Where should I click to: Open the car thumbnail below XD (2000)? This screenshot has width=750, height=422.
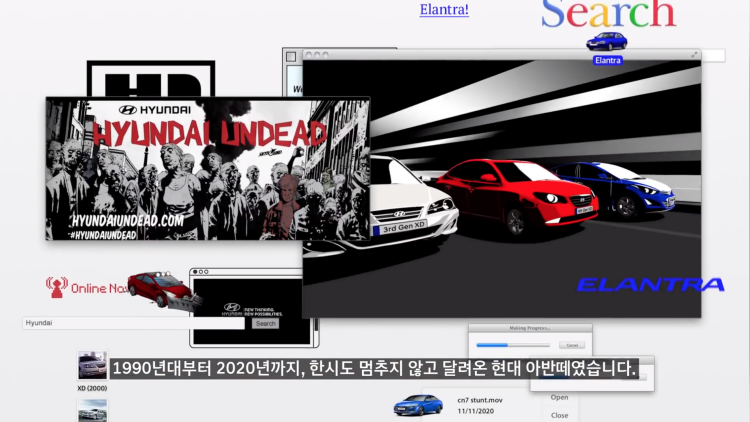92,411
